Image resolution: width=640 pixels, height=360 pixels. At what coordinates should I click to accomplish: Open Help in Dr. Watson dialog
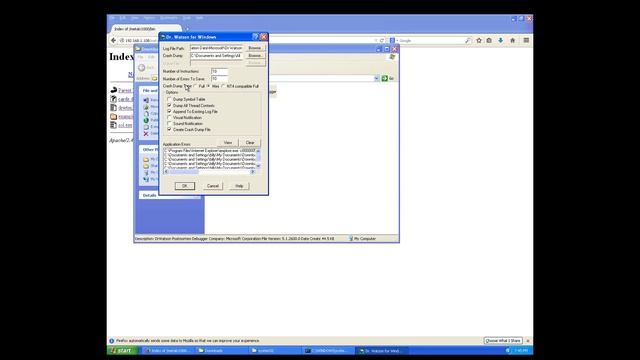click(239, 186)
